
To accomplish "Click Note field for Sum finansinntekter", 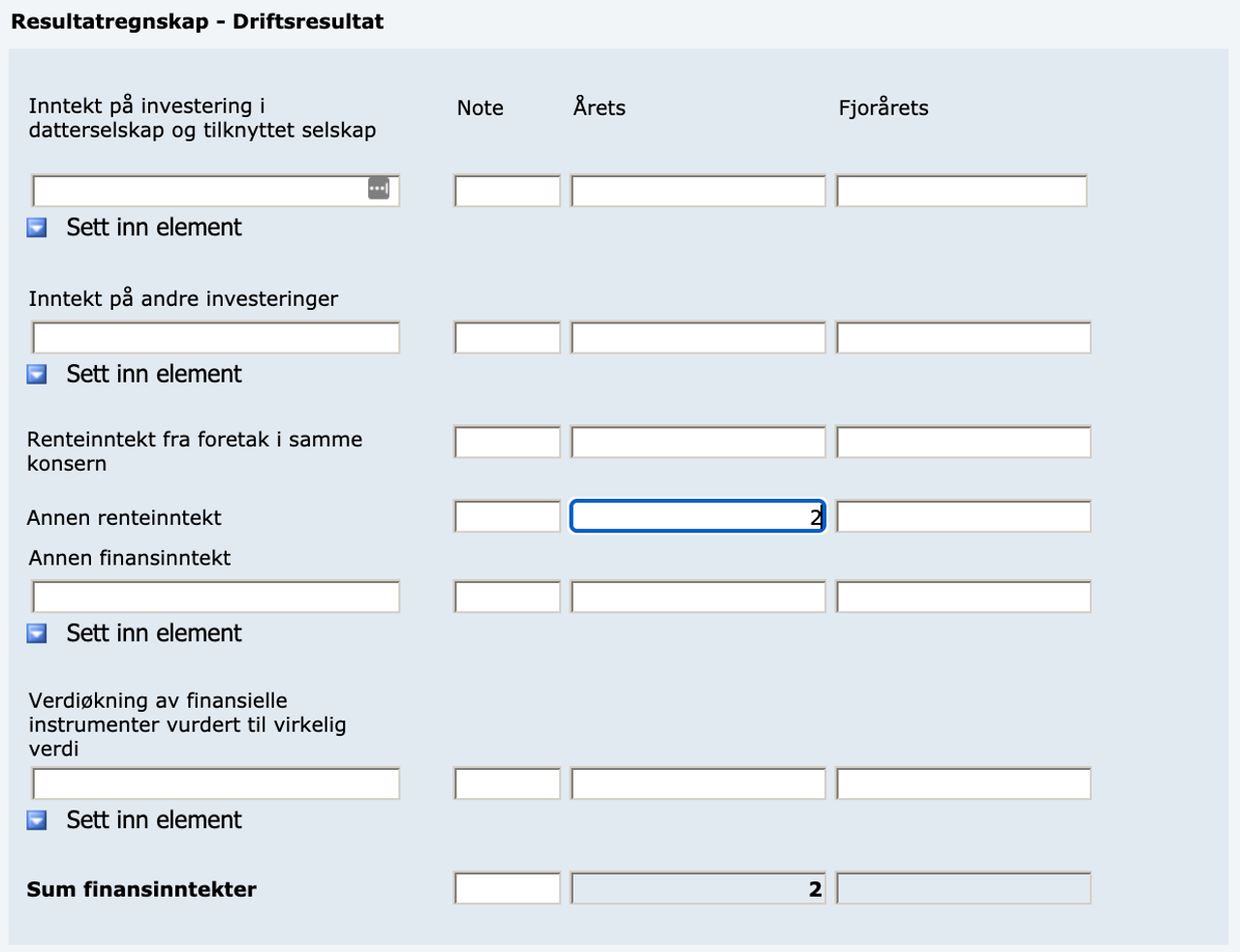I will click(x=508, y=888).
